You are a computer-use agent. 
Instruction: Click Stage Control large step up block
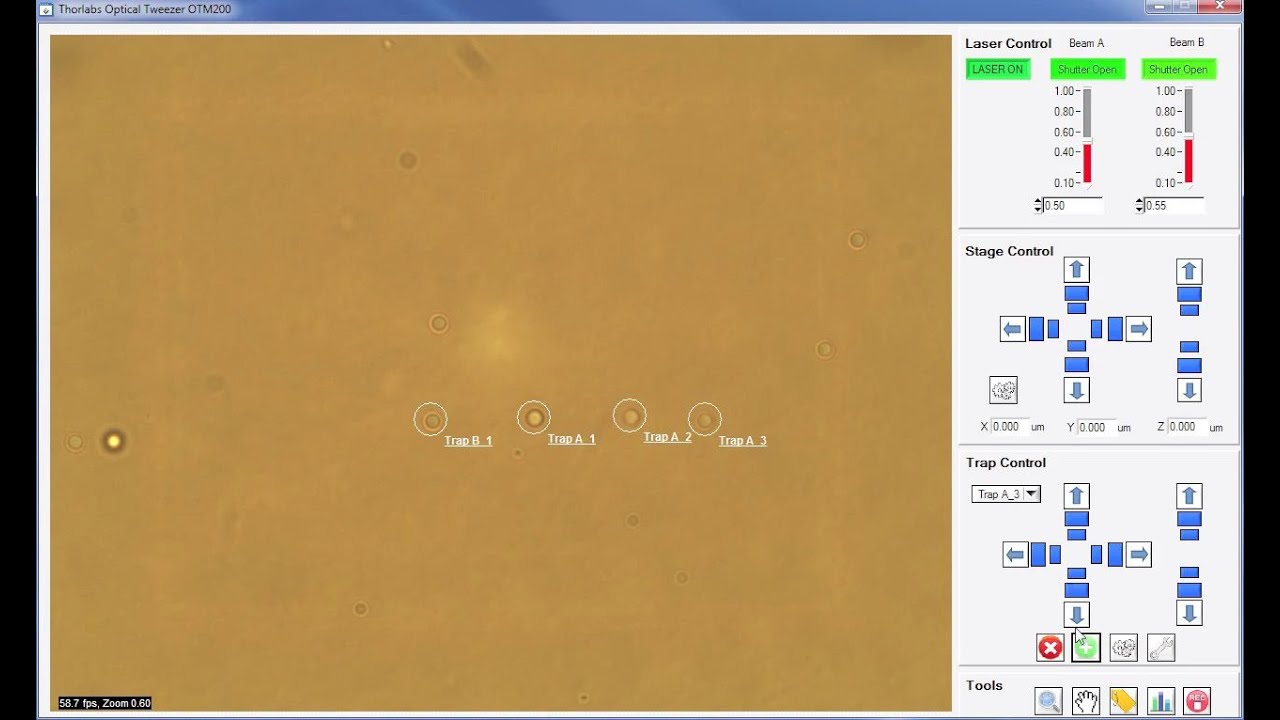(1076, 293)
